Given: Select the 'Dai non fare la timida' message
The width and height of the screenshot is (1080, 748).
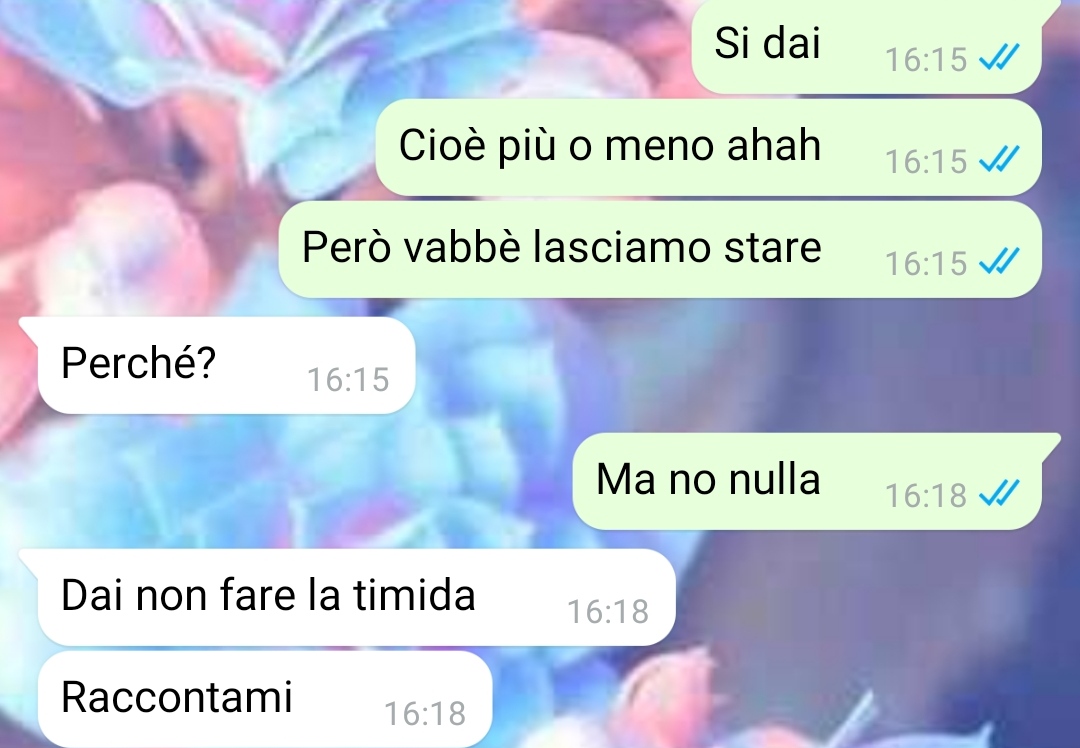Looking at the screenshot, I should [x=356, y=597].
